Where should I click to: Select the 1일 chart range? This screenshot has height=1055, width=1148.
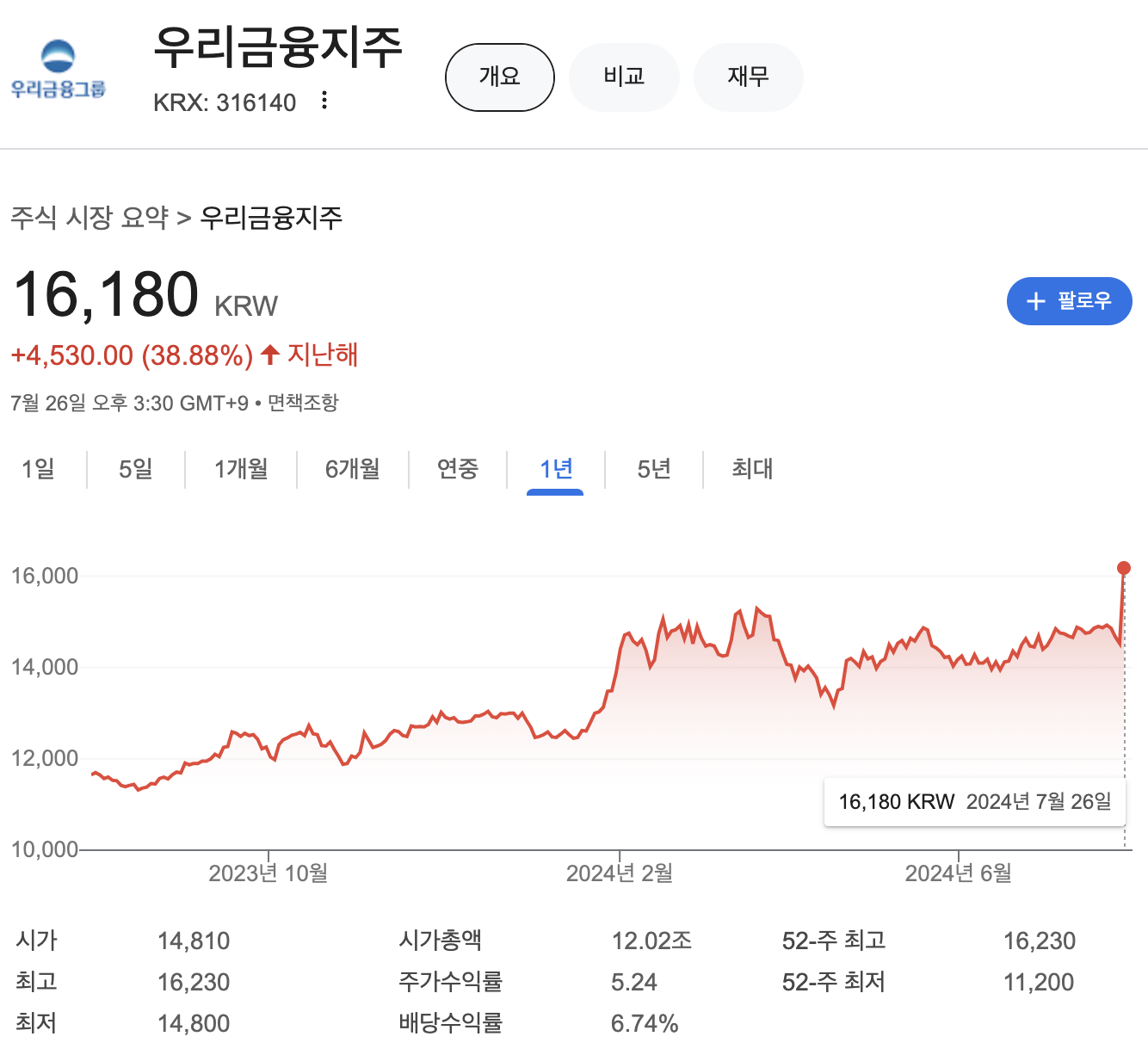[38, 469]
